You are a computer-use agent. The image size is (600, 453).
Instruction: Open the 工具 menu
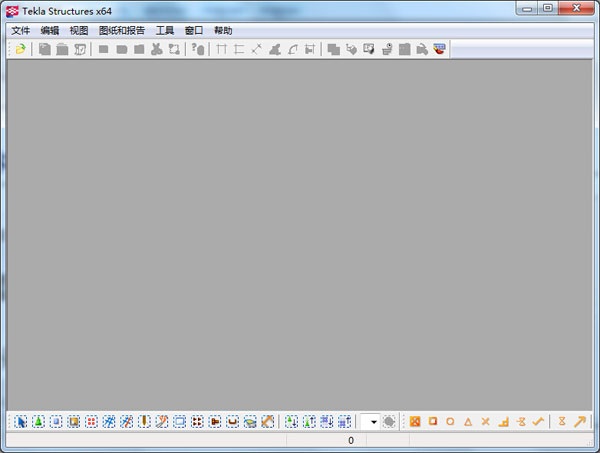tap(165, 31)
